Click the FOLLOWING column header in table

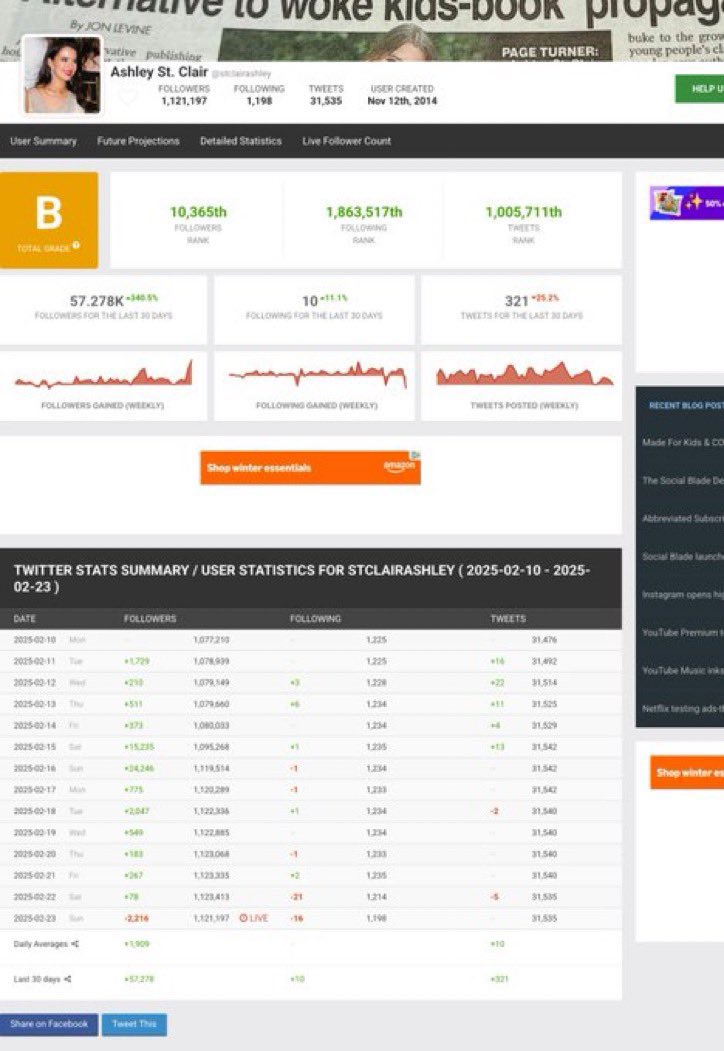(315, 619)
